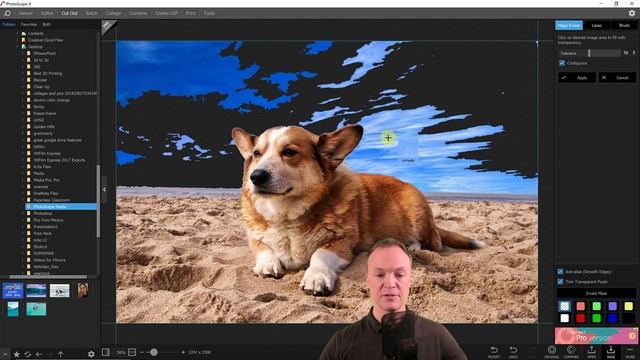Select light blue-purple mask swatch

click(x=612, y=306)
